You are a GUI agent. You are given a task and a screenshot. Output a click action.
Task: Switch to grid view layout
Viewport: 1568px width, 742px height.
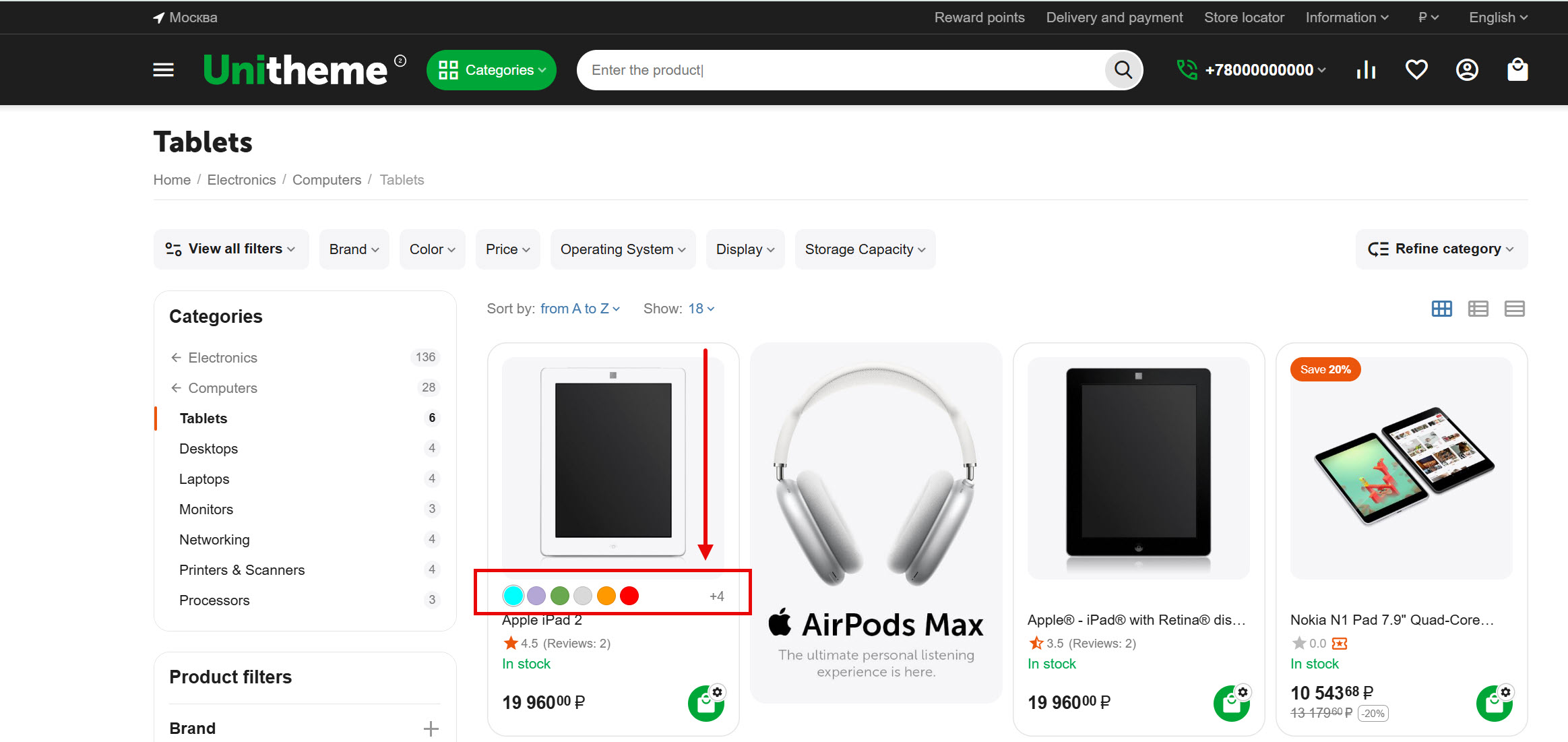click(1441, 309)
